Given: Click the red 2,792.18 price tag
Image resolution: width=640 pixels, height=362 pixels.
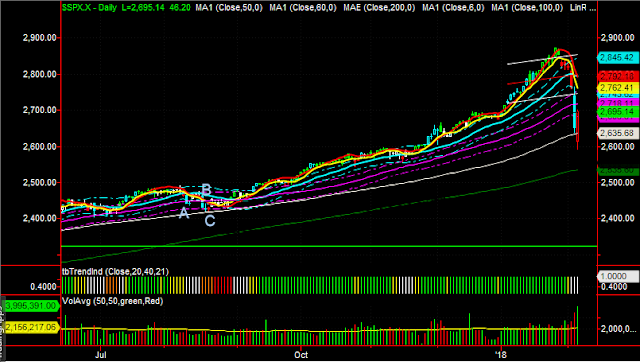Looking at the screenshot, I should 618,76.
